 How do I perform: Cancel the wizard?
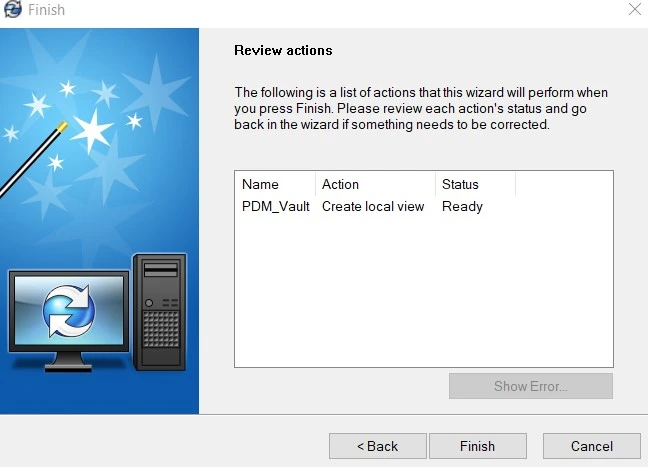click(x=592, y=446)
